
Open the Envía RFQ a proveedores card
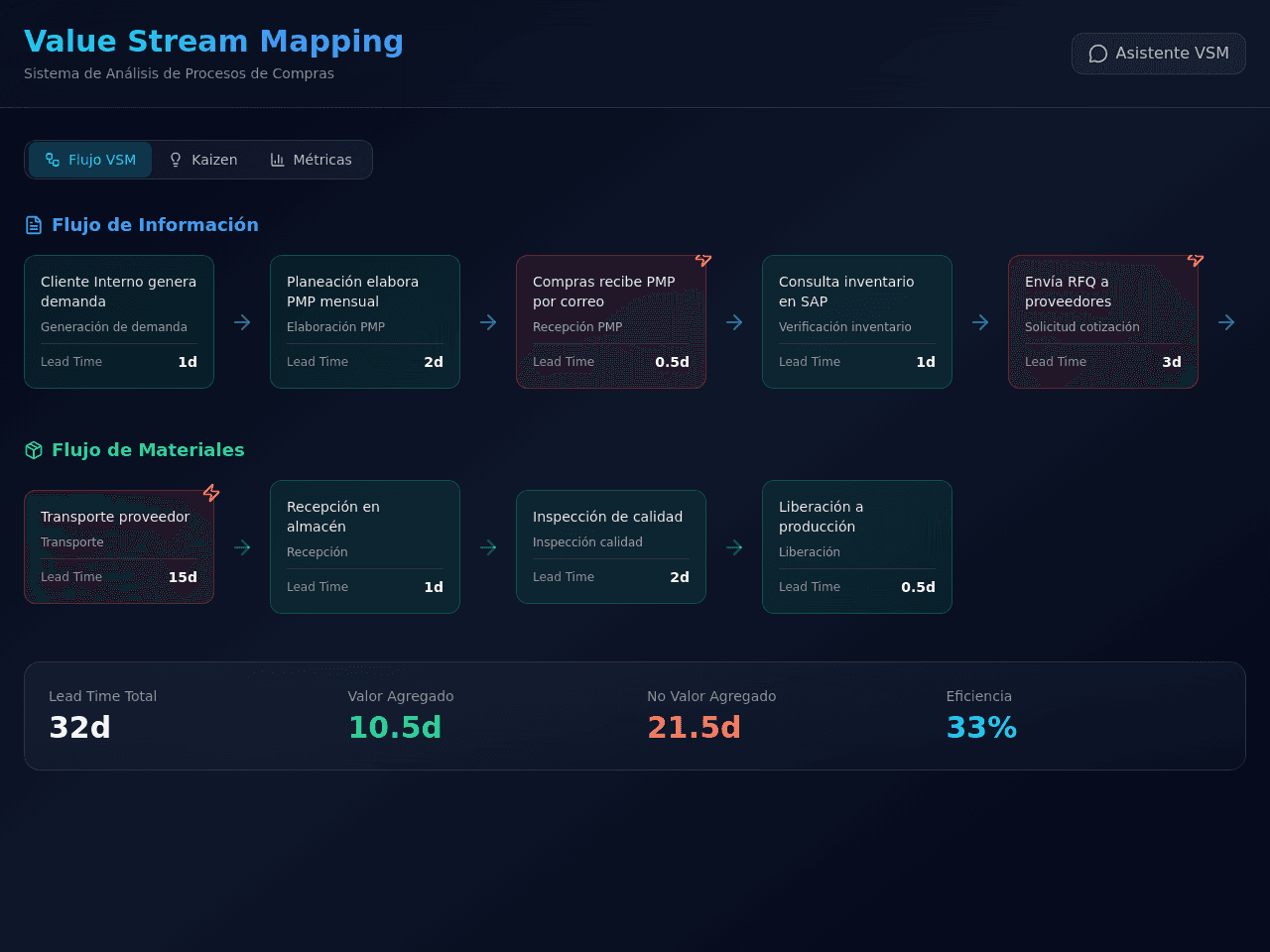point(1103,322)
